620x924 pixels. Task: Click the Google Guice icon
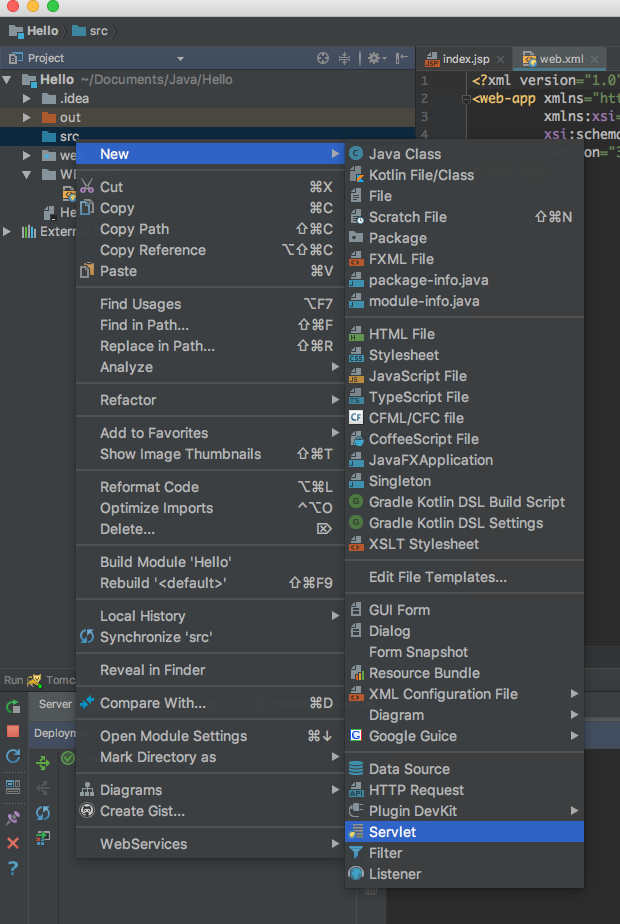(355, 736)
